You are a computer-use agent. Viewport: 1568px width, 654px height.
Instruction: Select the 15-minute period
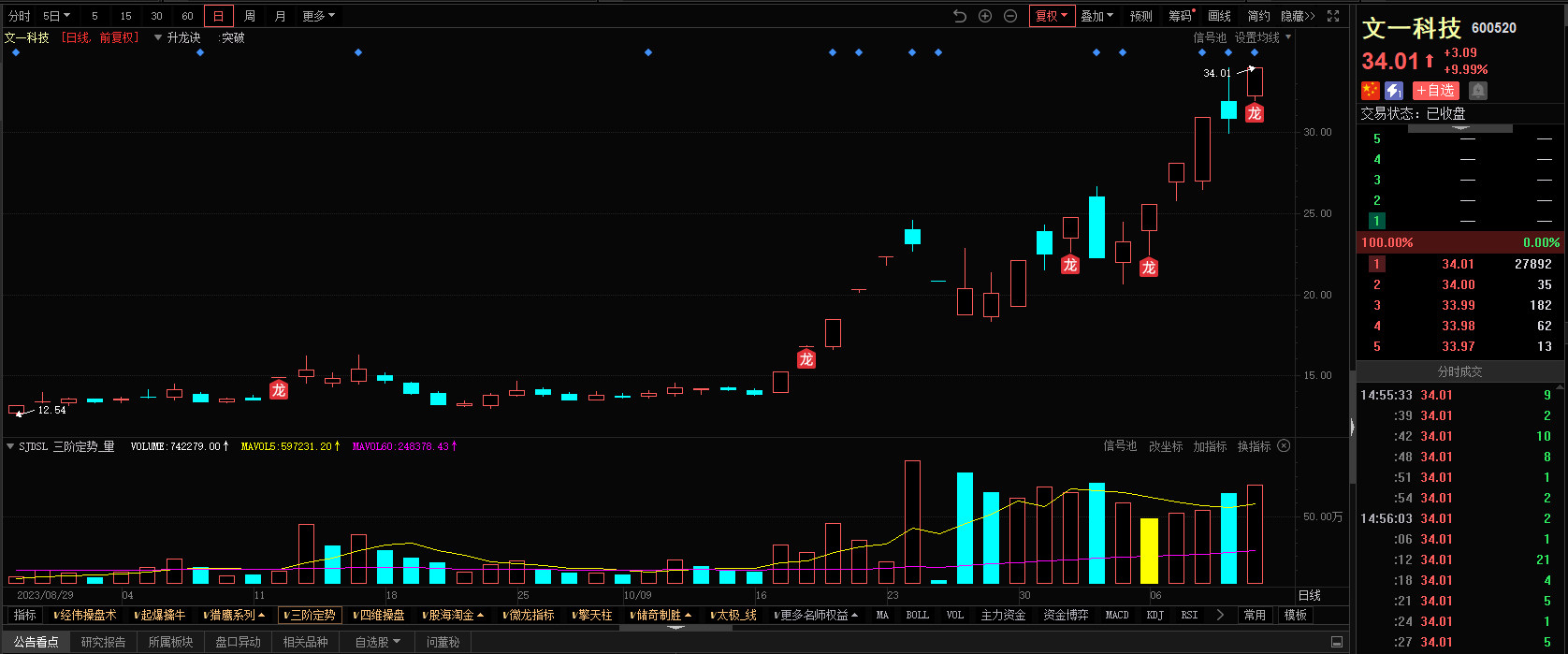[x=125, y=16]
